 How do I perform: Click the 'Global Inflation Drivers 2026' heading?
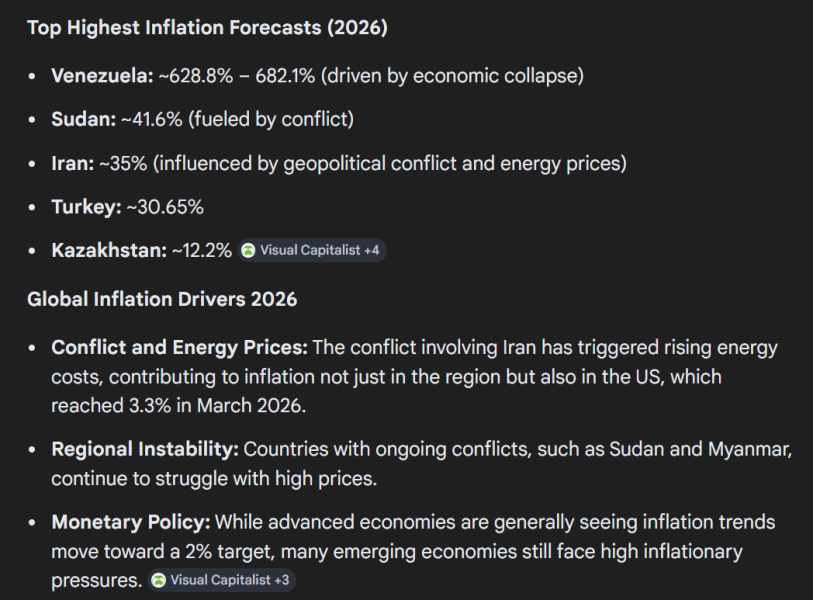coord(162,299)
